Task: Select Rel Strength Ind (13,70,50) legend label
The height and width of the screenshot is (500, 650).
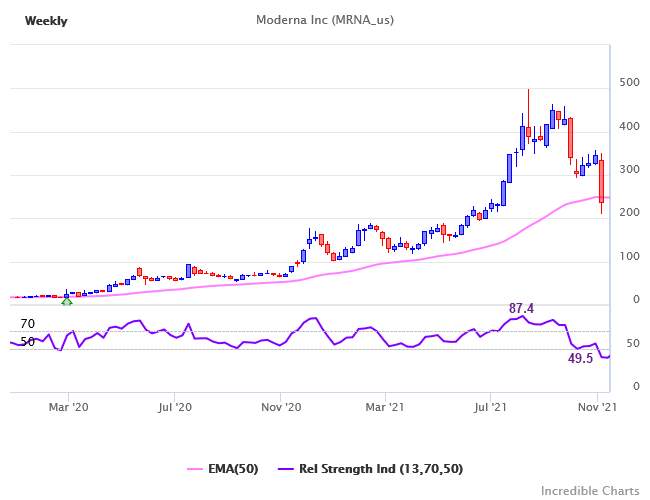Action: (381, 469)
